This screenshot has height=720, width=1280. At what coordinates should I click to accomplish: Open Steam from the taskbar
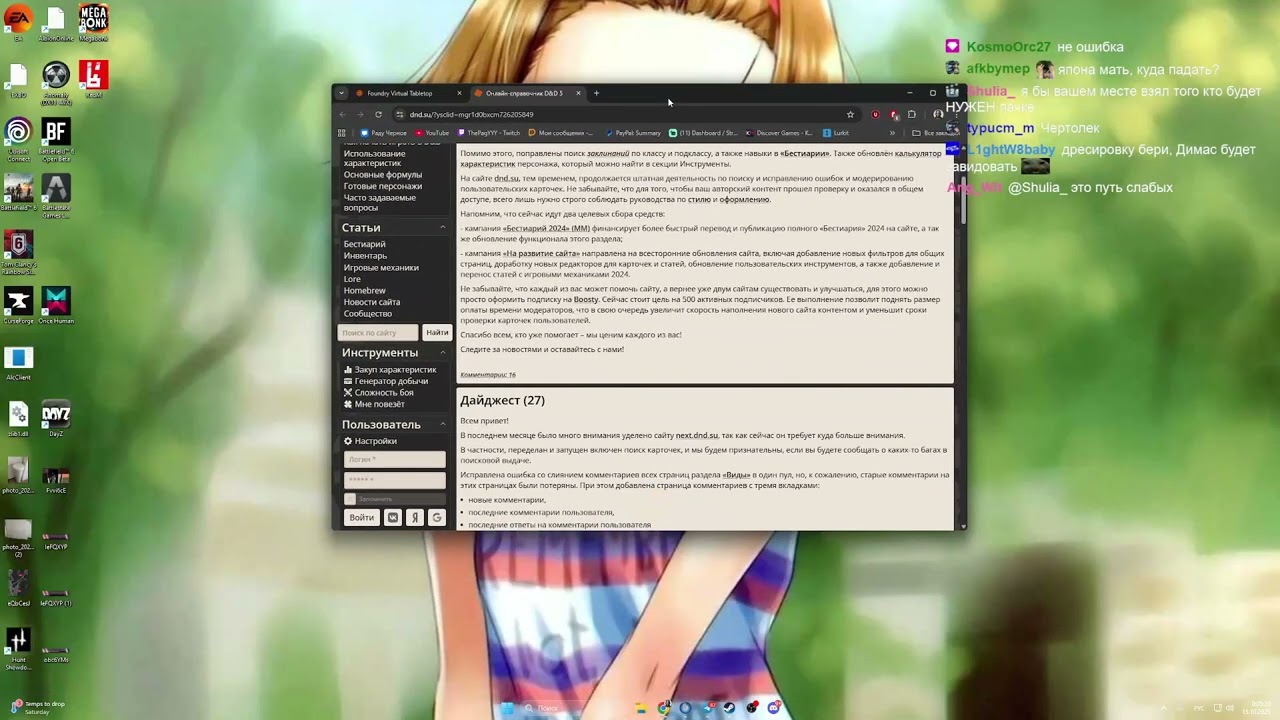tap(729, 708)
